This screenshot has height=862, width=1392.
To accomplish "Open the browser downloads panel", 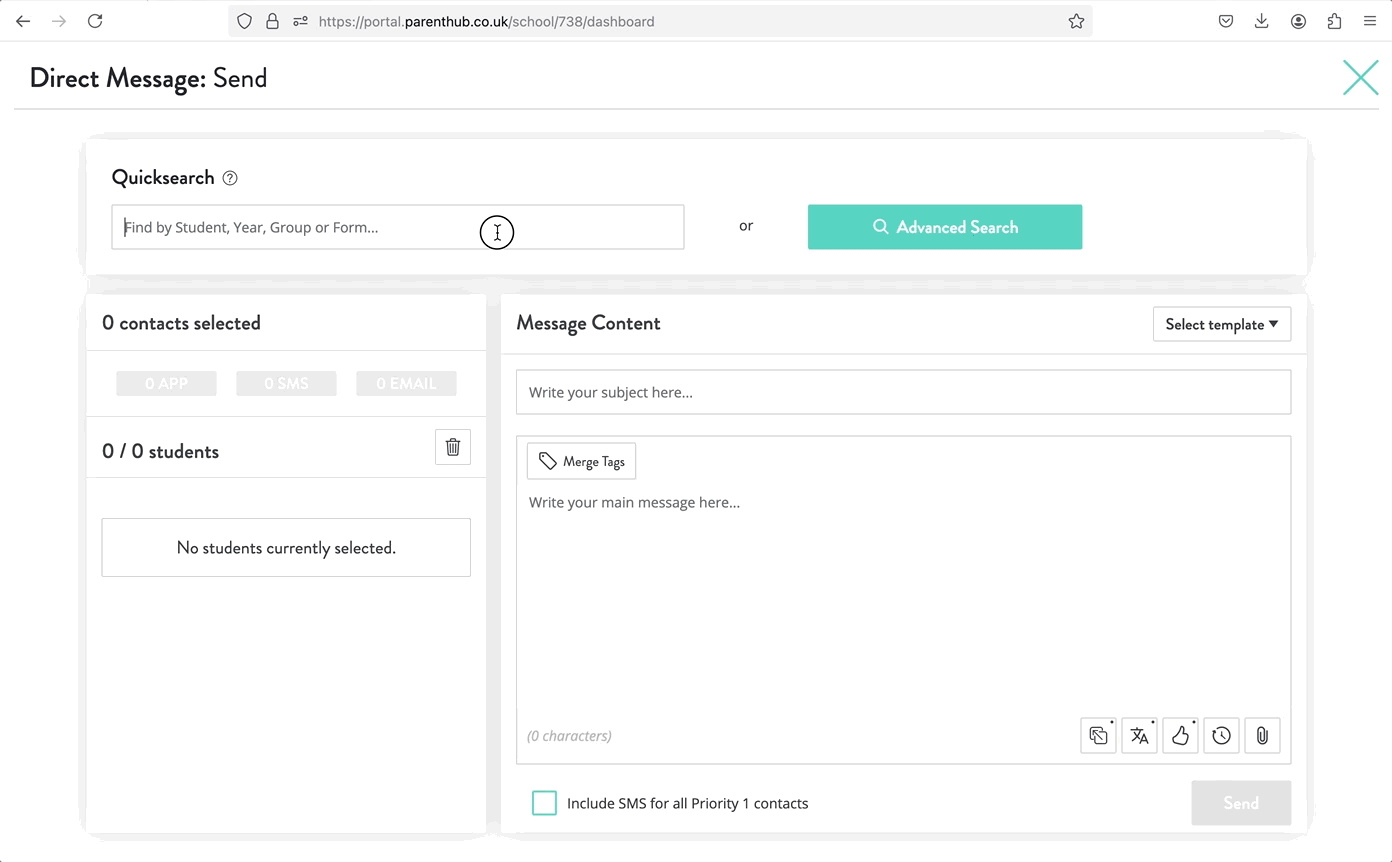I will pos(1261,21).
